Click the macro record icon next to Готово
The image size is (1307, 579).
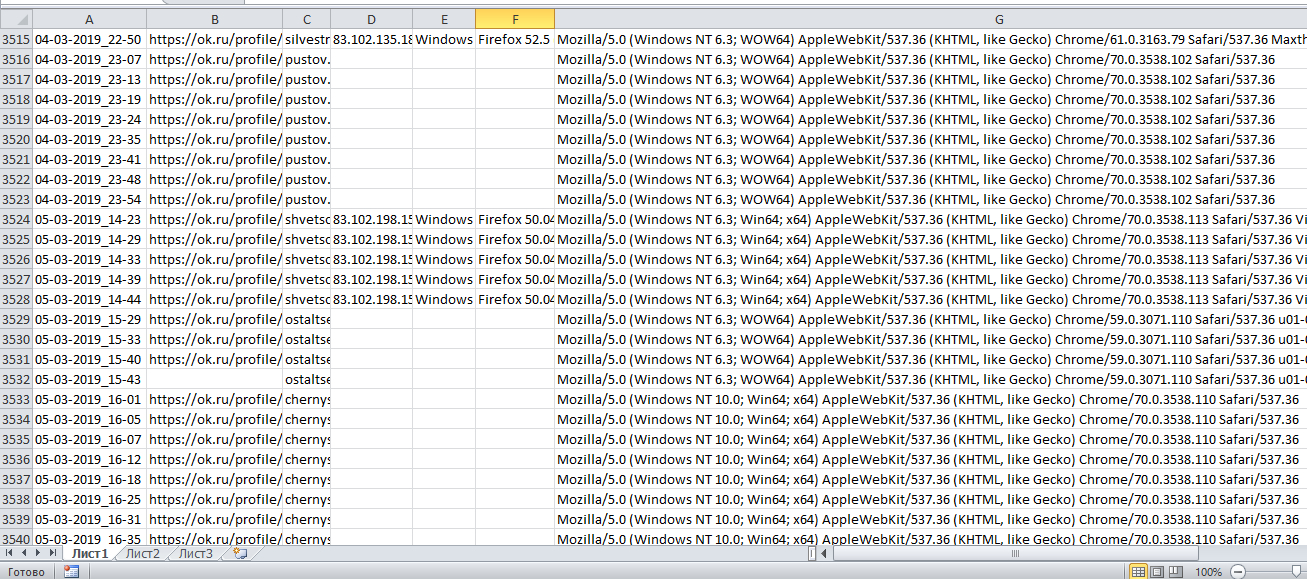[x=71, y=571]
